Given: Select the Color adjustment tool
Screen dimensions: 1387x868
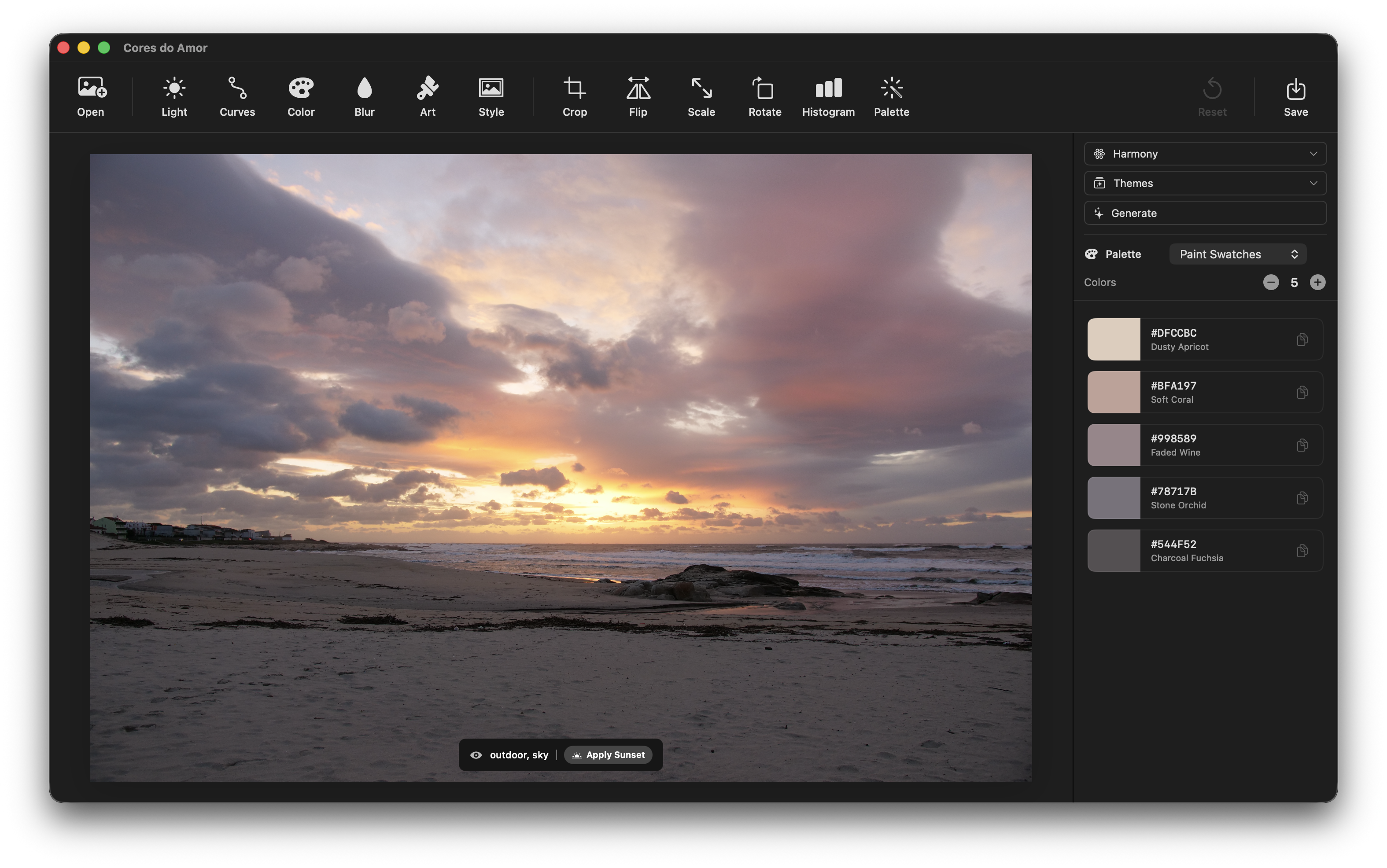Looking at the screenshot, I should [x=300, y=96].
